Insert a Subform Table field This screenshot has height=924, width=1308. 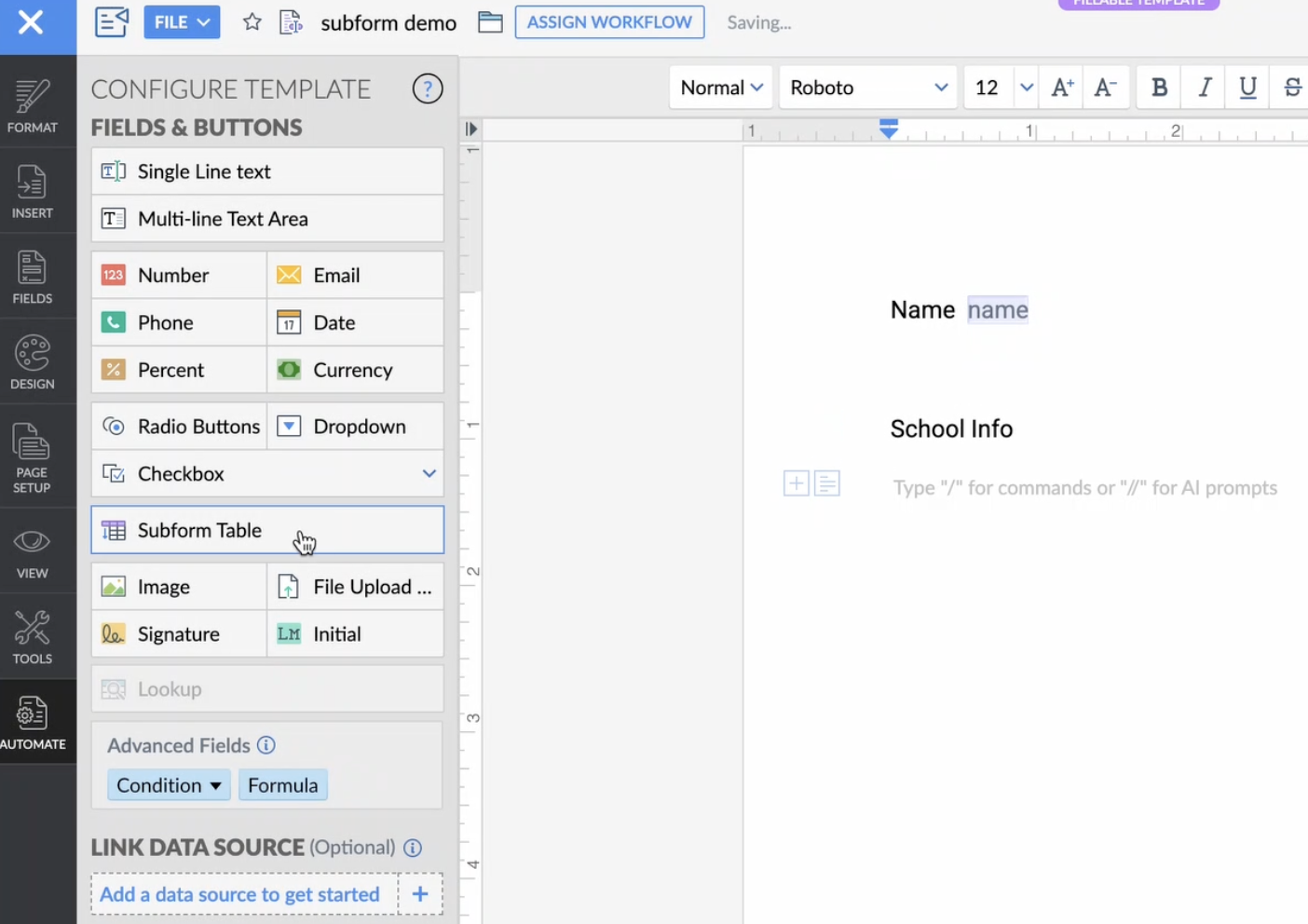[267, 530]
